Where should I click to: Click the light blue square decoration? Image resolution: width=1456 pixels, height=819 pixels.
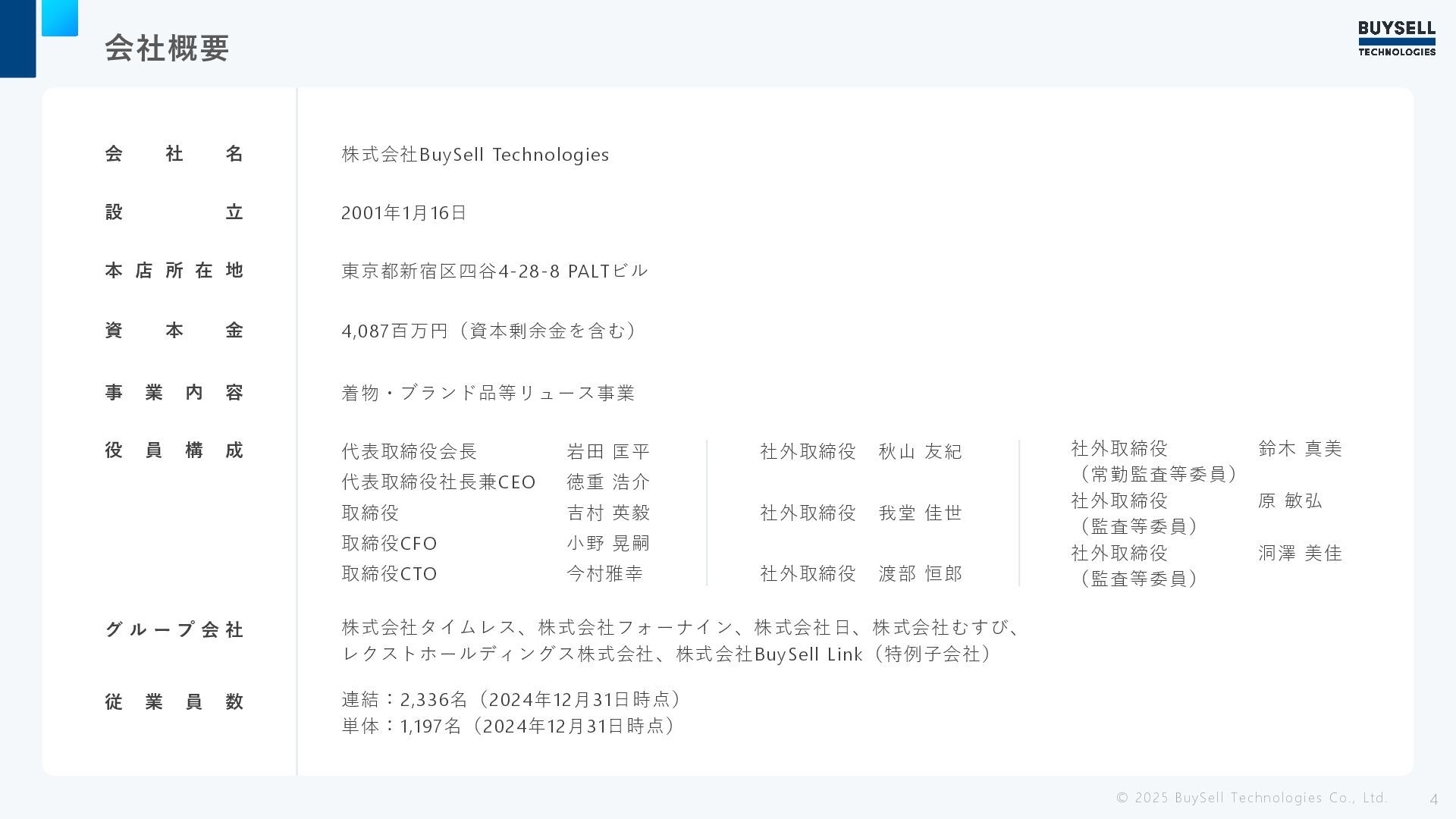tap(60, 17)
